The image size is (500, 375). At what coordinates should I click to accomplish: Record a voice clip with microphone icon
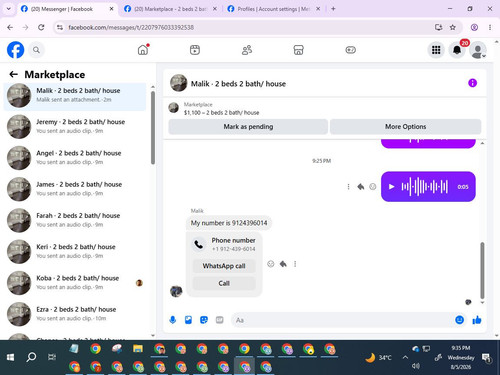pos(173,320)
